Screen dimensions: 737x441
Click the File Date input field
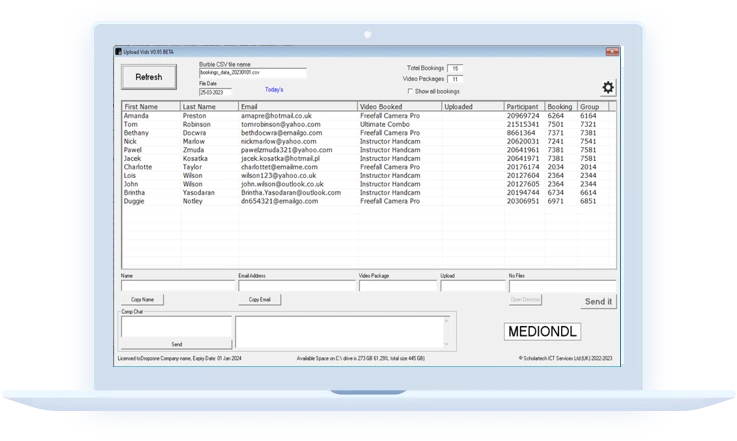[215, 91]
